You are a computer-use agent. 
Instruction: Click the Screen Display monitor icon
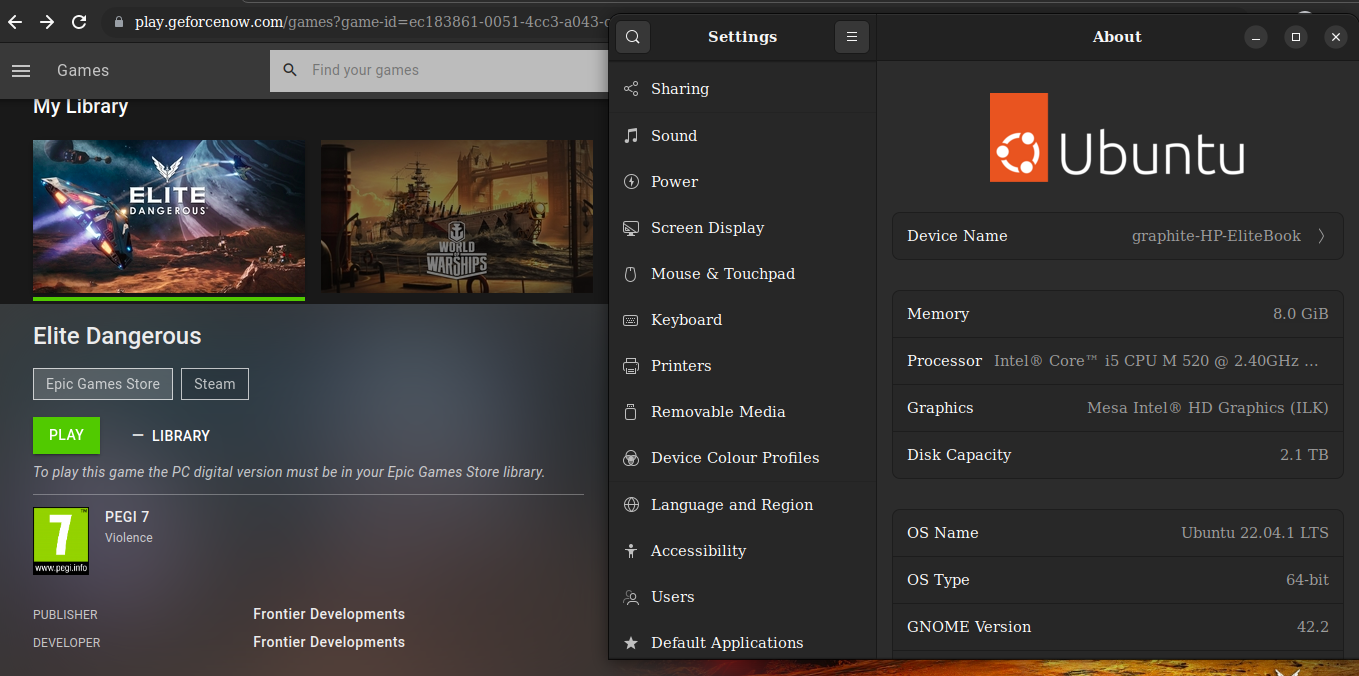[x=631, y=228]
